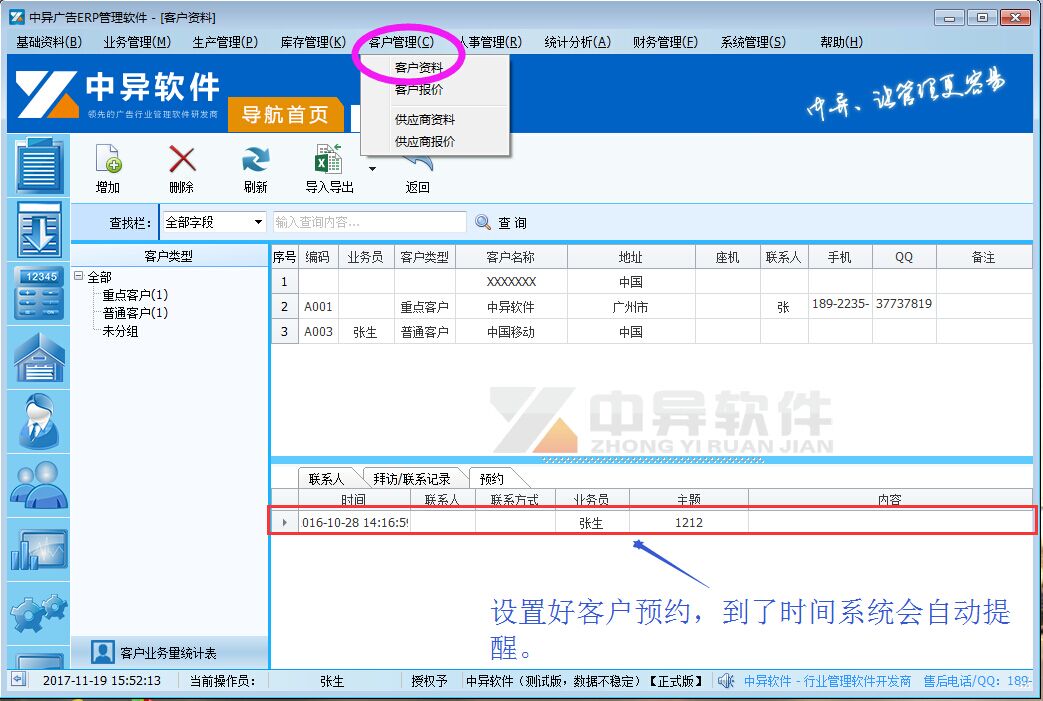
Task: Switch to the 预约 tab
Action: click(492, 478)
